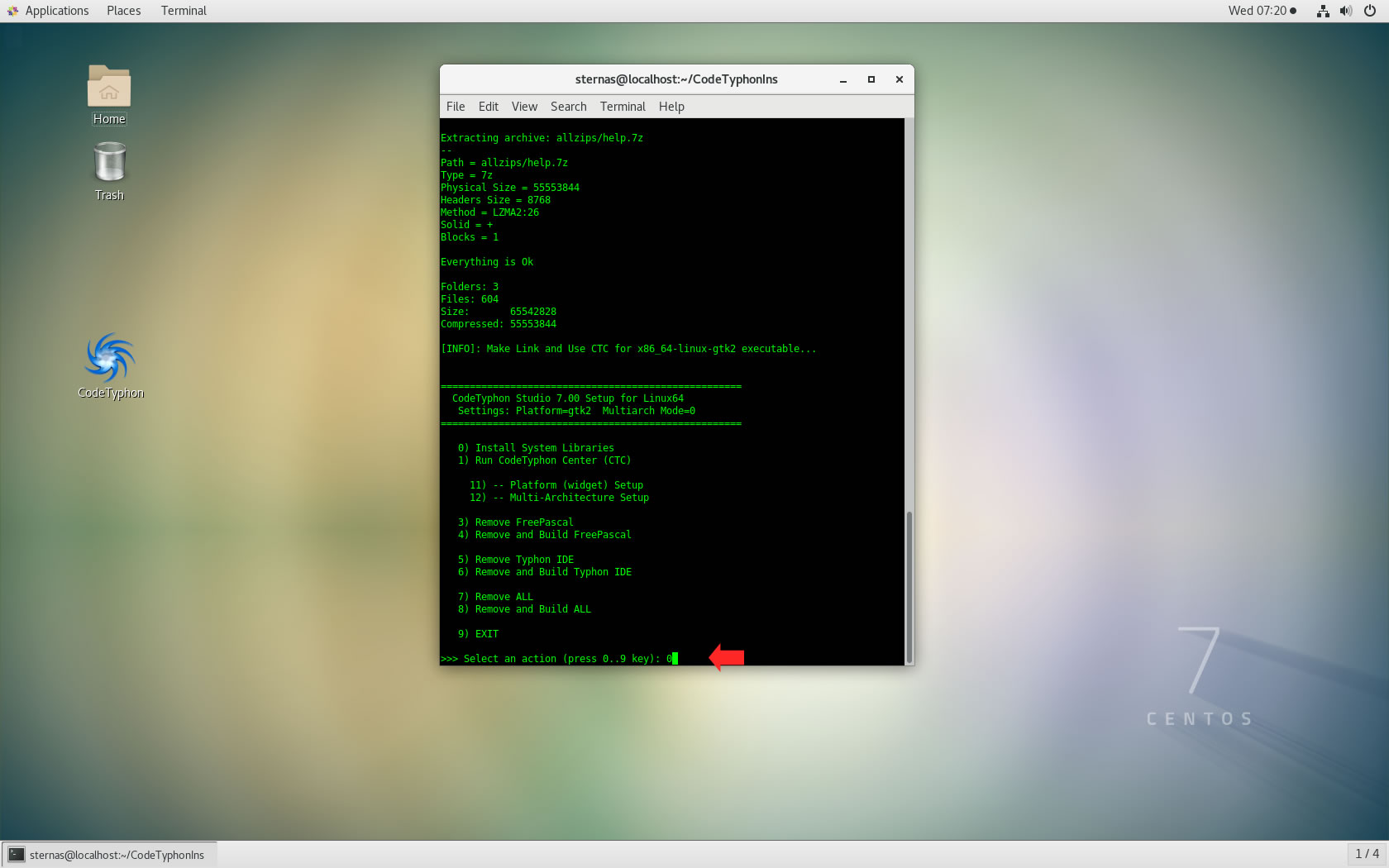Image resolution: width=1389 pixels, height=868 pixels.
Task: Select the sternas@localhost taskbar window button
Action: (110, 854)
